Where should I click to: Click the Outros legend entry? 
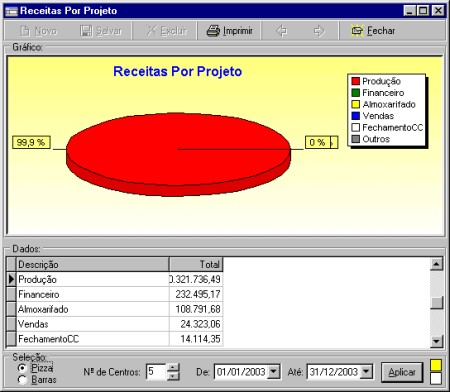click(x=371, y=139)
